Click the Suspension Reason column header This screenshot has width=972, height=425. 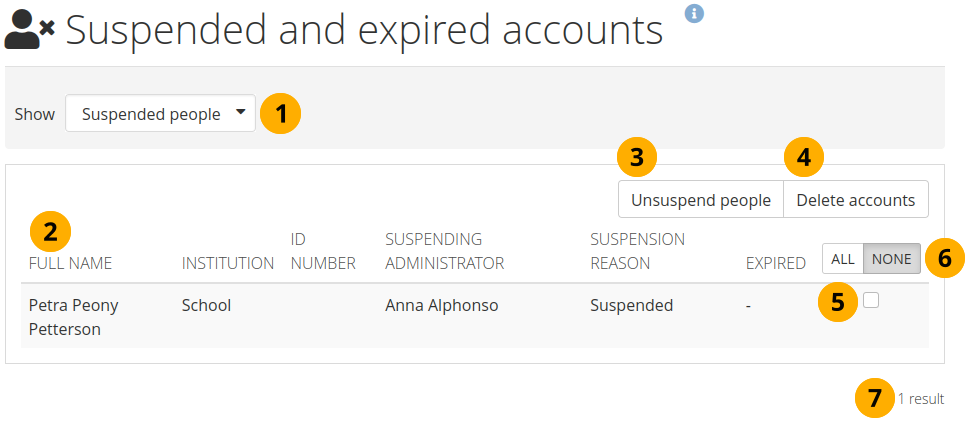[637, 252]
